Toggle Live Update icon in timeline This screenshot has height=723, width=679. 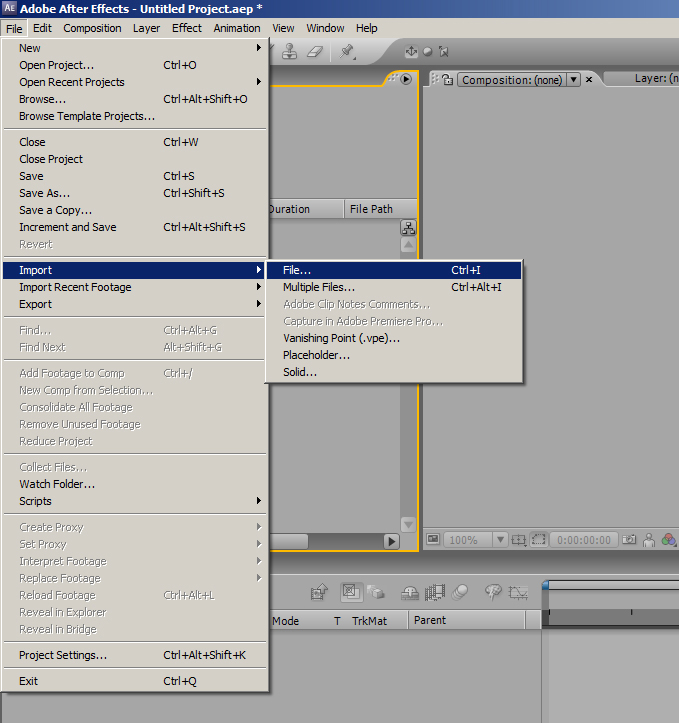(x=350, y=592)
